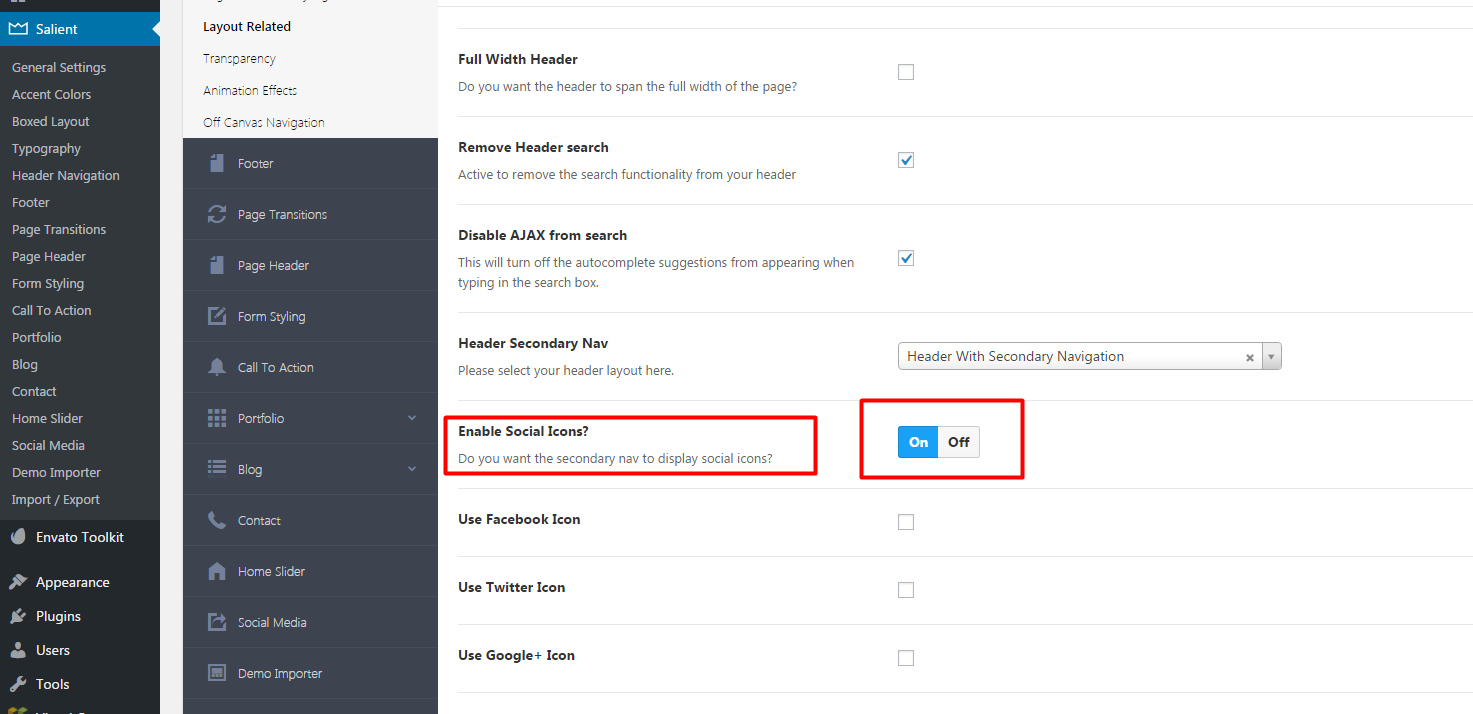The image size is (1473, 714).
Task: Clear the Header Secondary Nav selection
Action: coord(1249,357)
